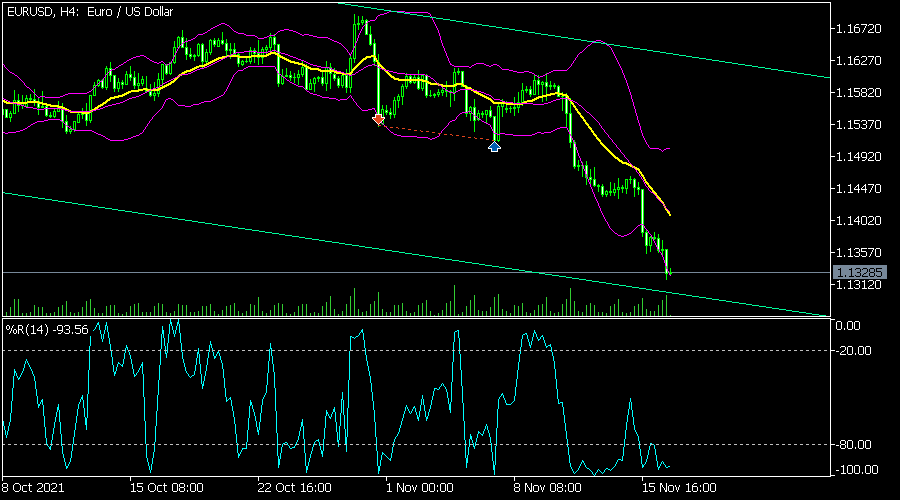Click the 8 Oct 2021 date label
The image size is (900, 500).
pyautogui.click(x=33, y=488)
